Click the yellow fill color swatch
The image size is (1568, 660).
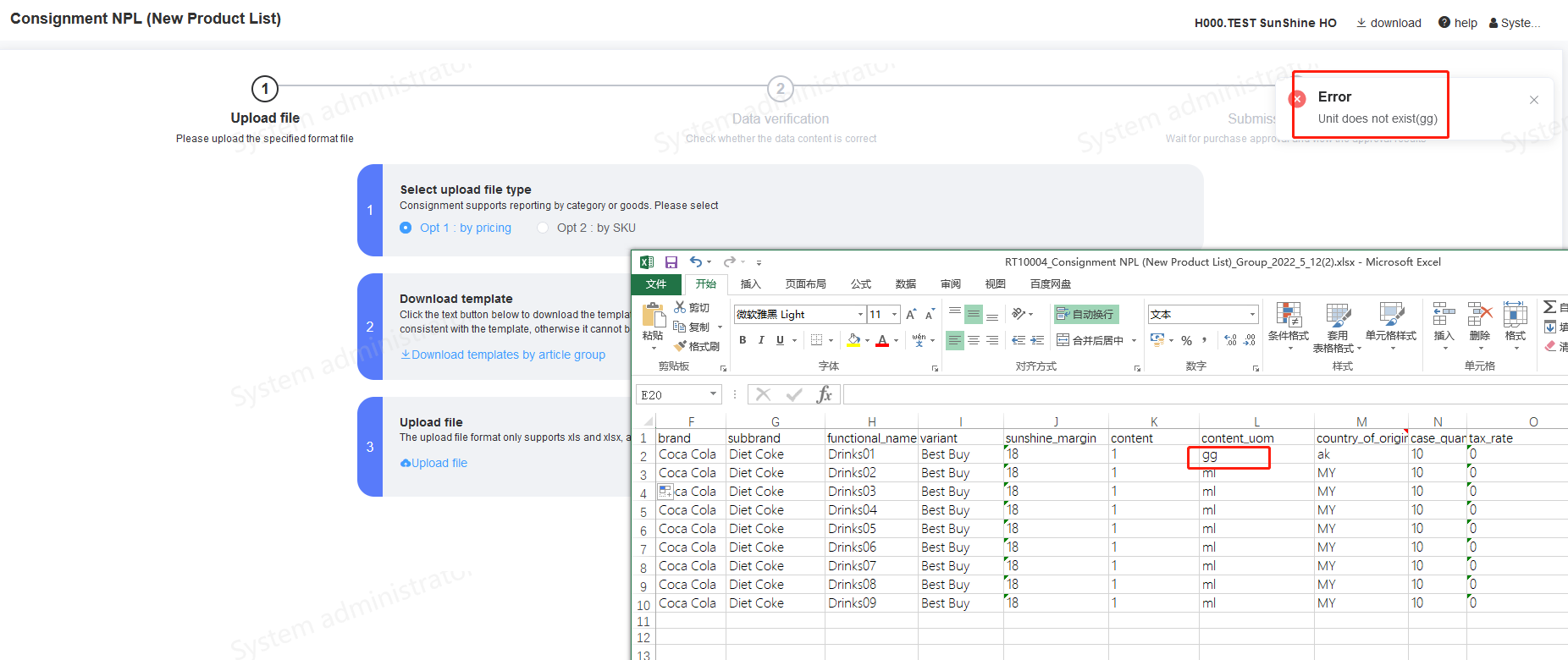(x=853, y=340)
